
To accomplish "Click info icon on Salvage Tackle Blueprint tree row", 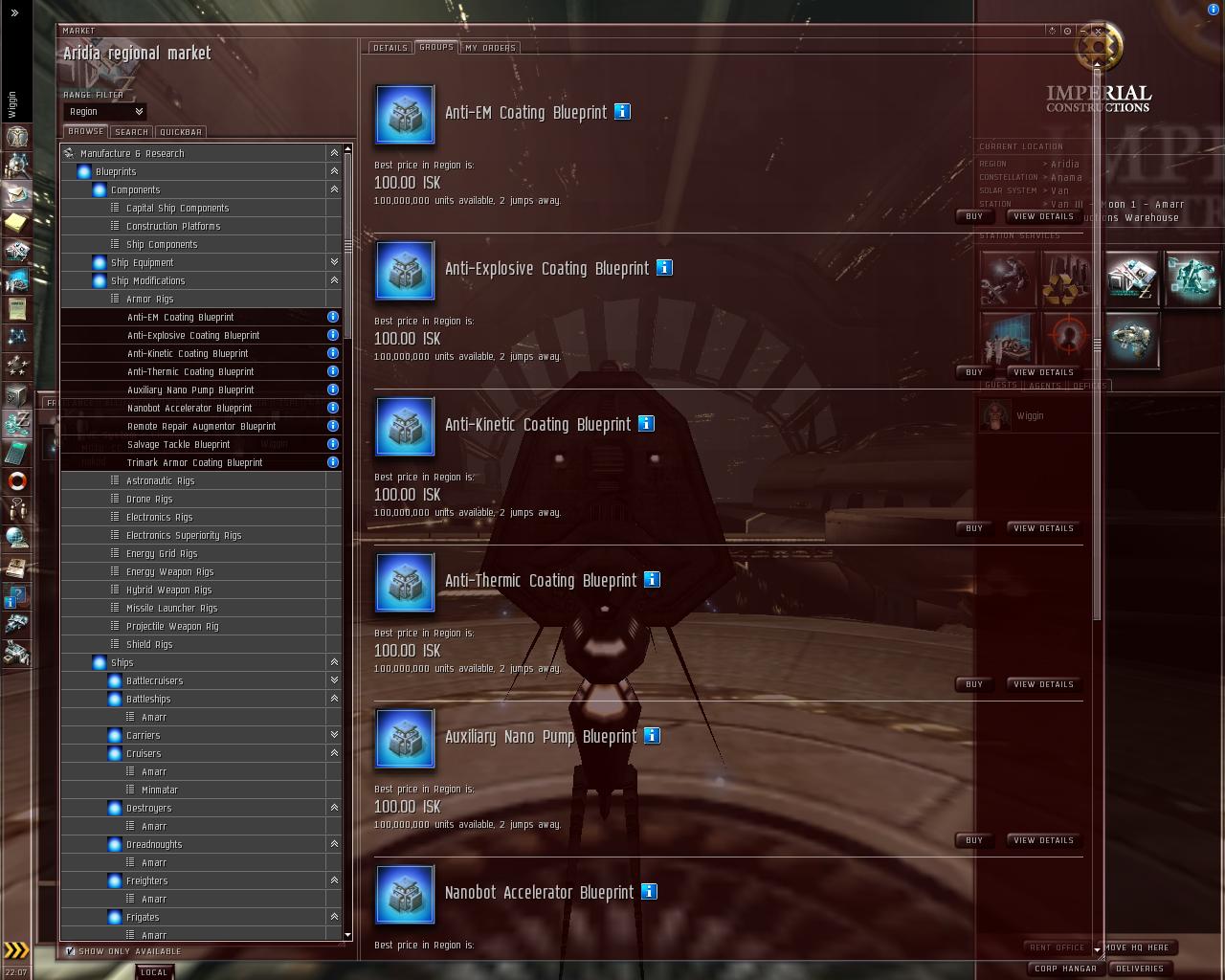I will [x=333, y=444].
